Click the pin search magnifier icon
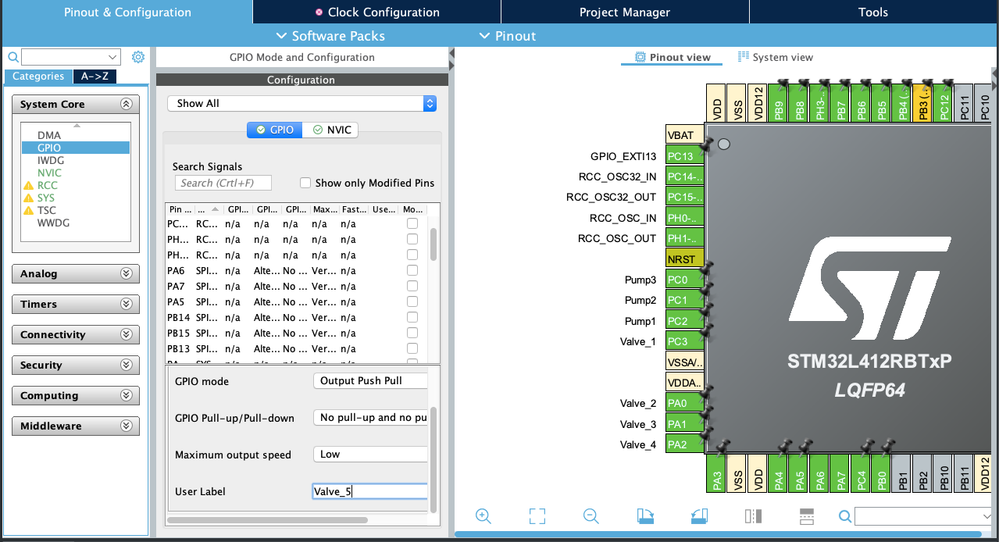The image size is (999, 542). [845, 516]
